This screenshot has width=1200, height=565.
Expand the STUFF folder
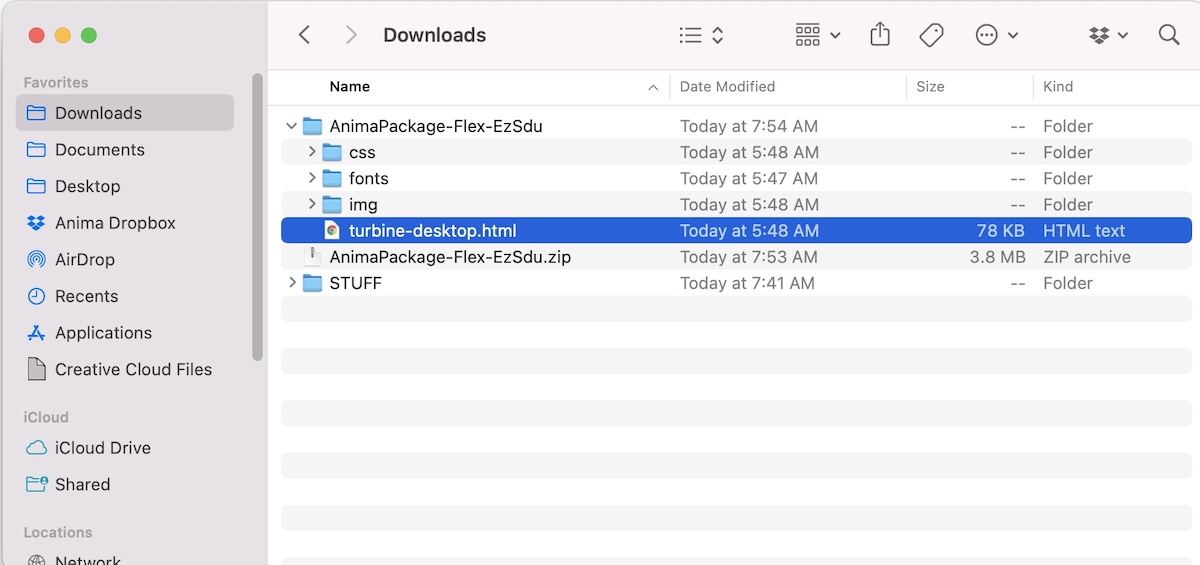point(292,283)
